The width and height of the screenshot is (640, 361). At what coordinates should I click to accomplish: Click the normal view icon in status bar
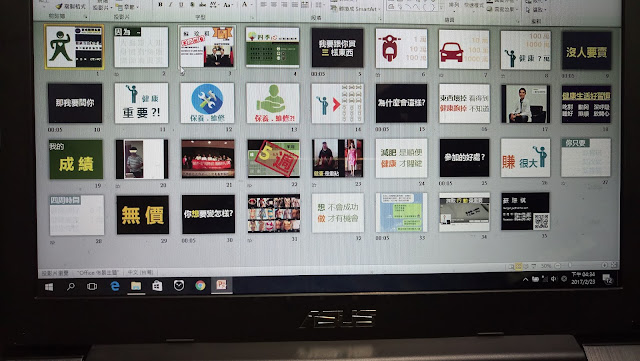click(511, 267)
